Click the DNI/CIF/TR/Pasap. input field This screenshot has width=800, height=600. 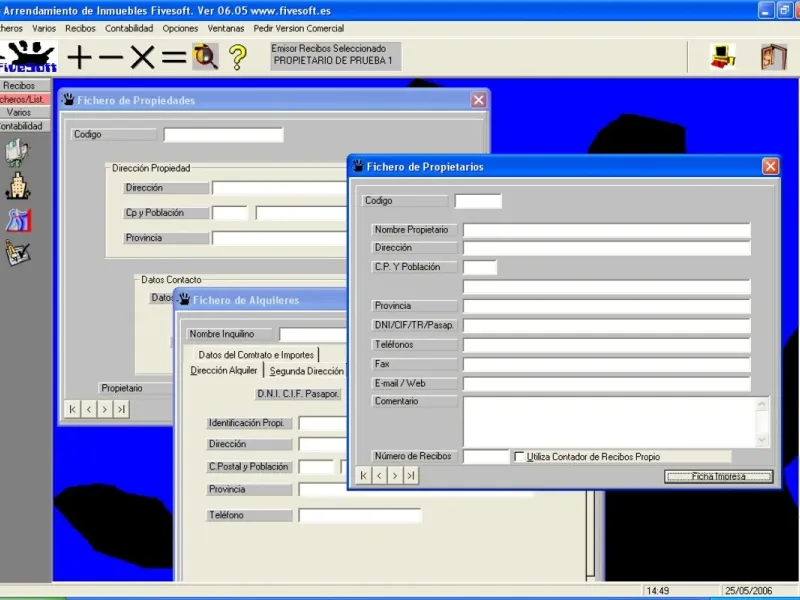(x=607, y=326)
